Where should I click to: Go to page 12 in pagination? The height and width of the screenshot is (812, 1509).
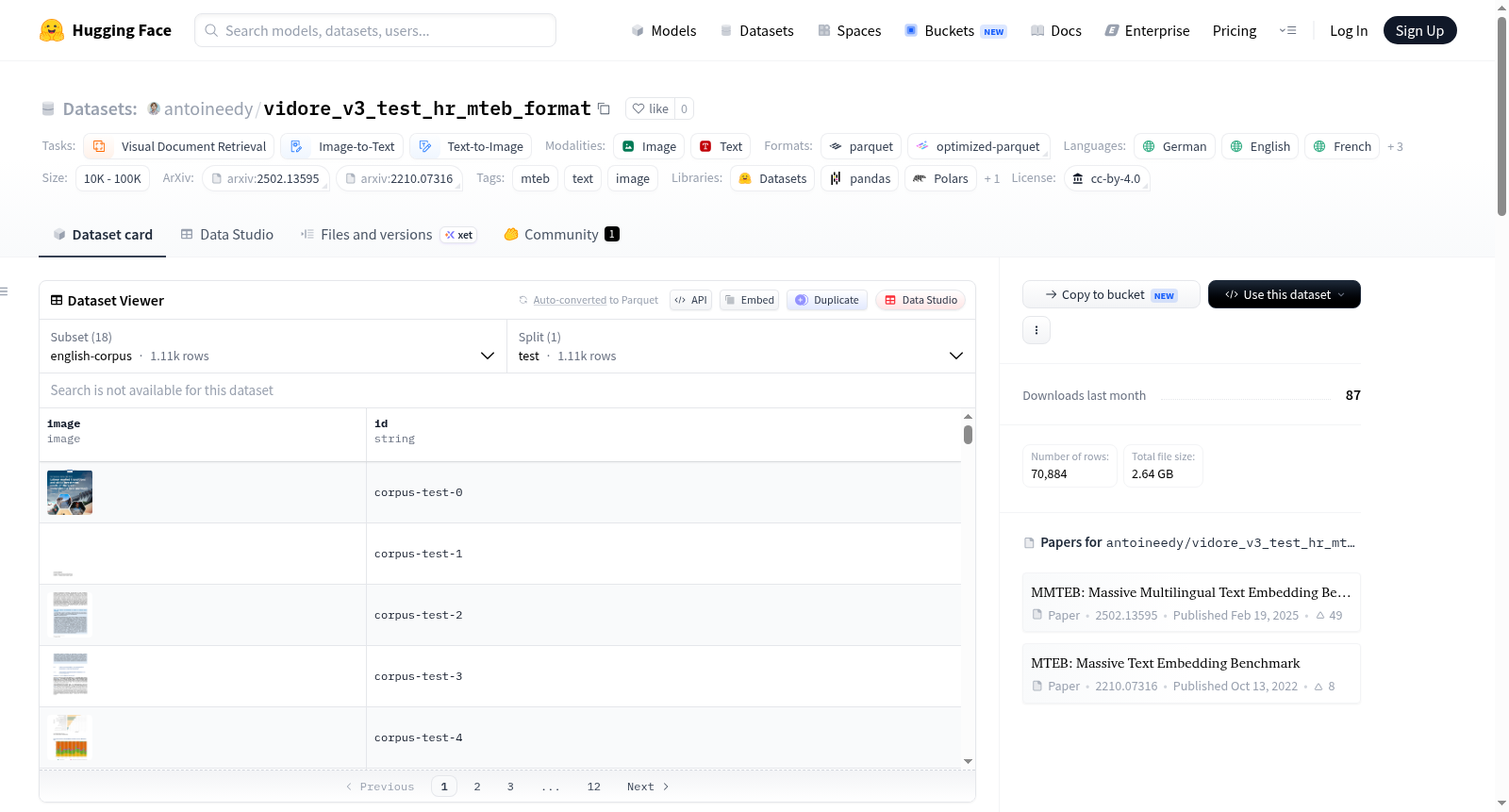[x=593, y=787]
